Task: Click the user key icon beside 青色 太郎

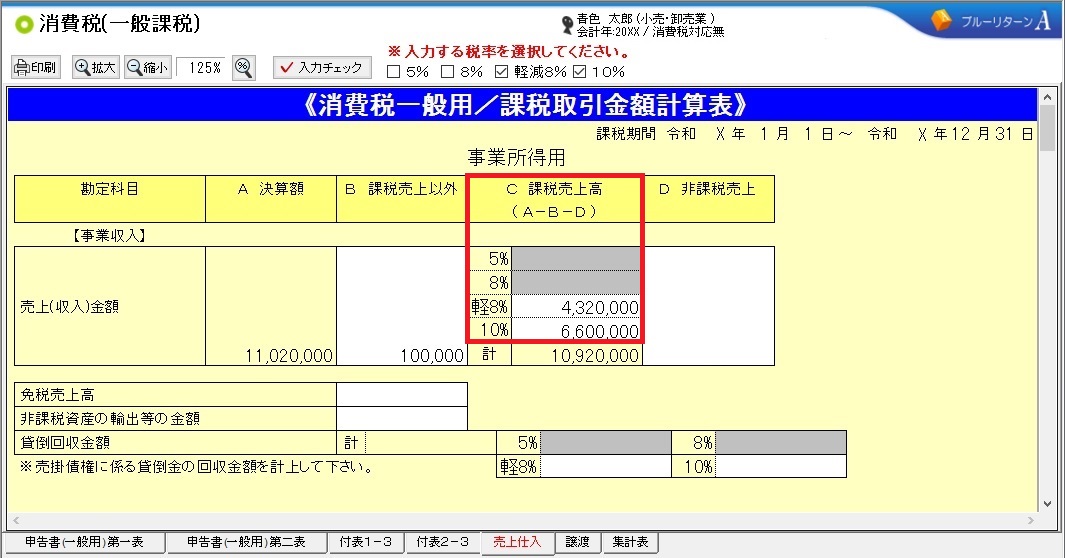Action: pos(567,26)
